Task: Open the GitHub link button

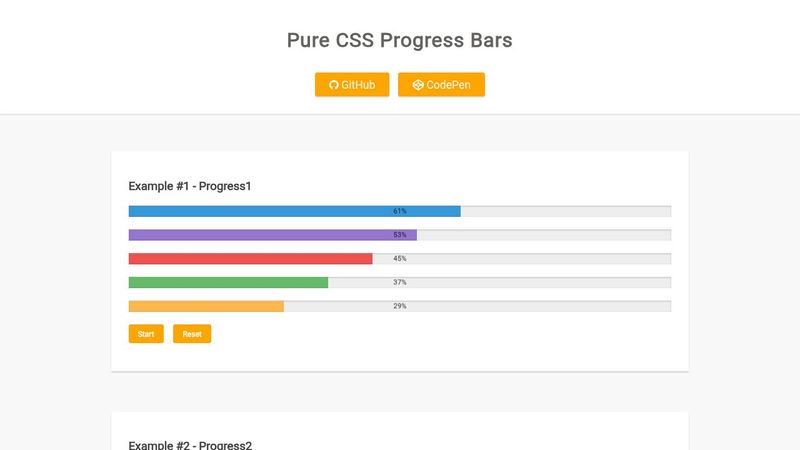Action: click(352, 85)
